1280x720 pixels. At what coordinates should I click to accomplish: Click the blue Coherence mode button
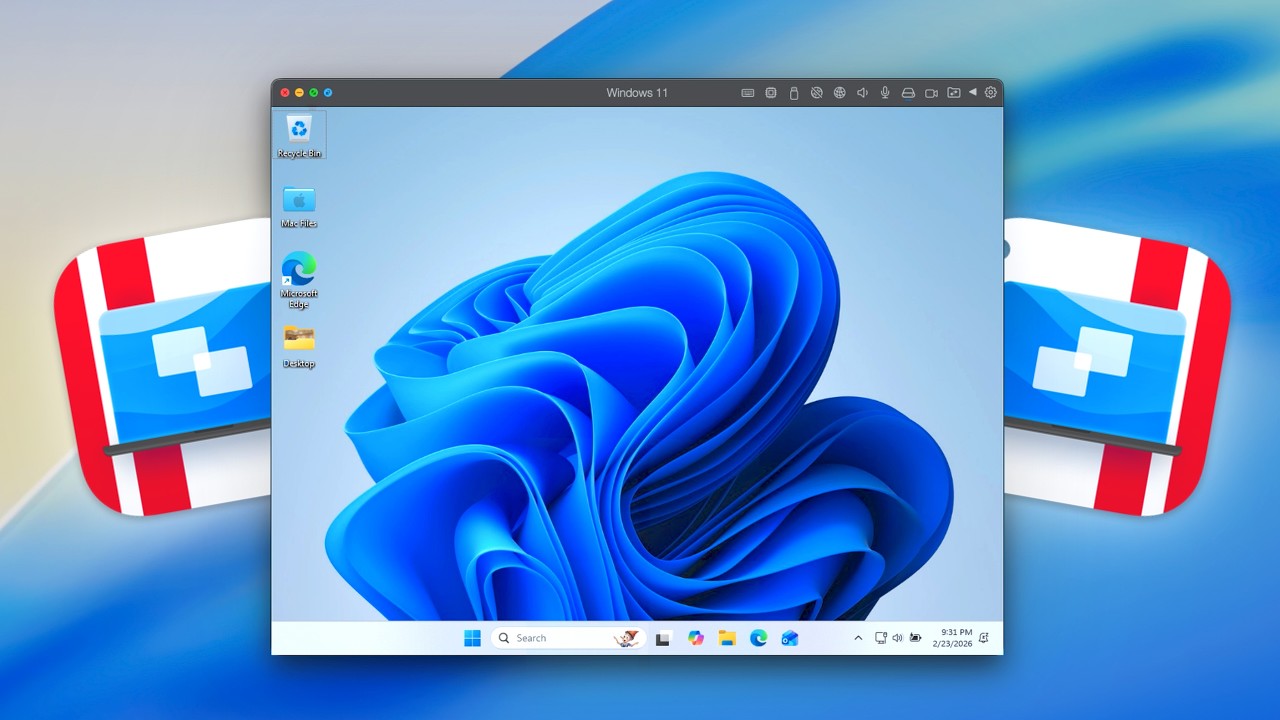pos(328,93)
